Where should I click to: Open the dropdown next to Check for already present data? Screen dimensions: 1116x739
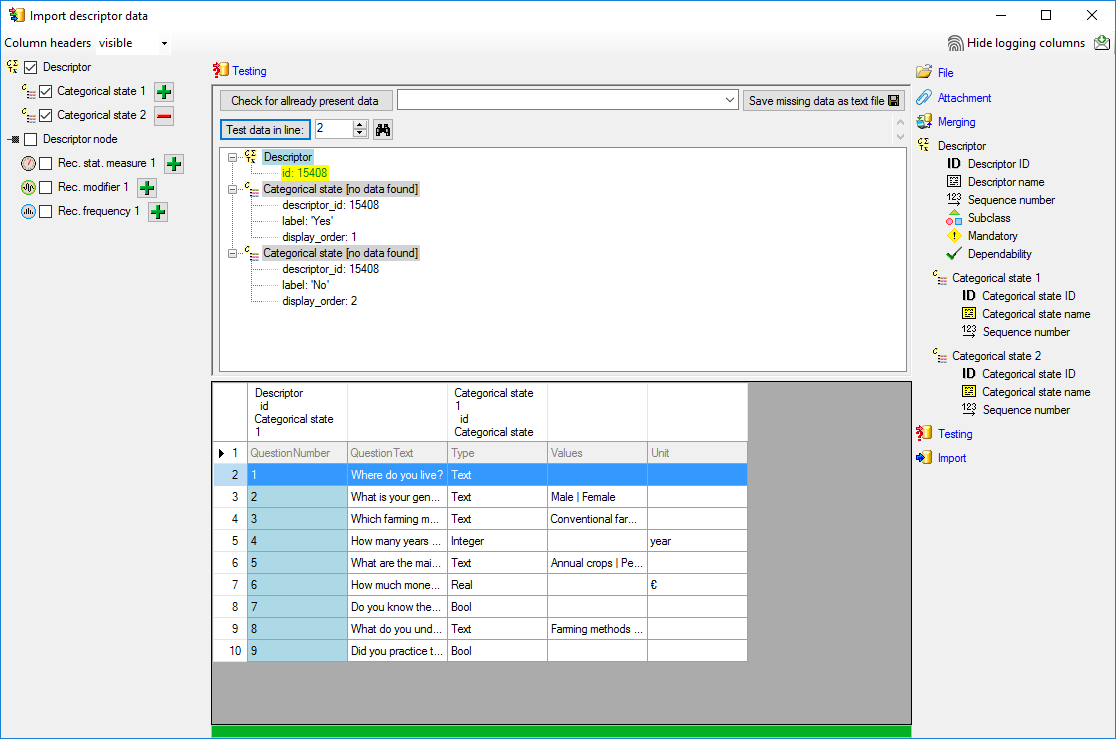[729, 101]
